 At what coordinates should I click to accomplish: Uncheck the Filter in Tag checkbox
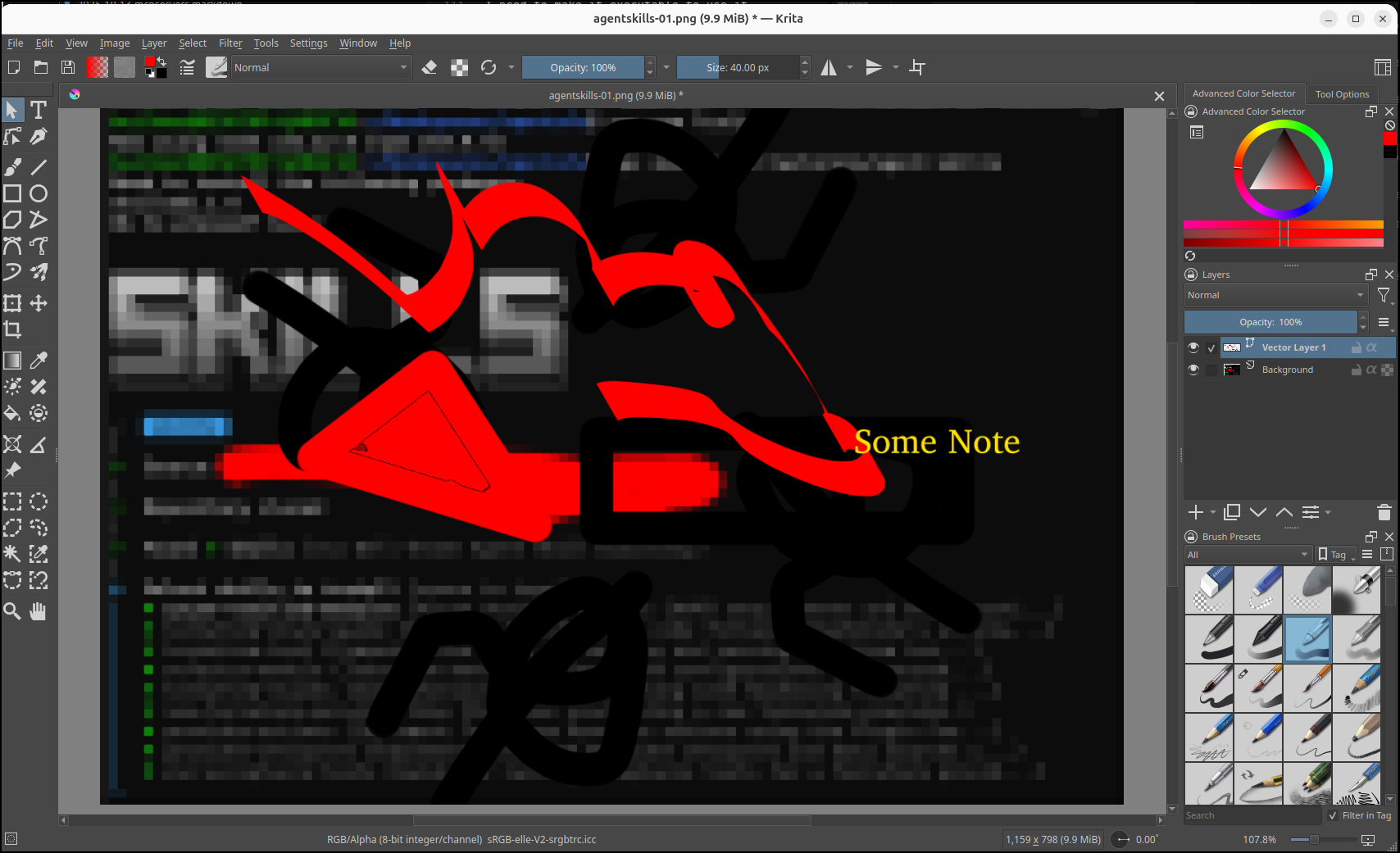[x=1332, y=815]
